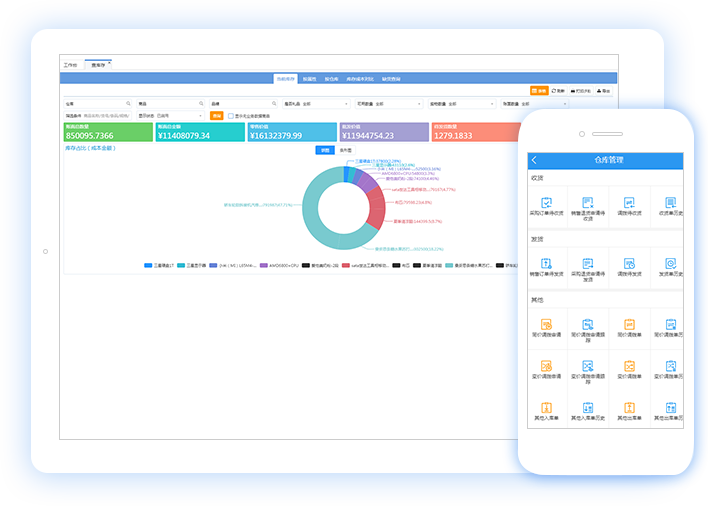Viewport: 708px width, 506px height.
Task: Open 其他入库单 icon at bottom
Action: coord(546,409)
